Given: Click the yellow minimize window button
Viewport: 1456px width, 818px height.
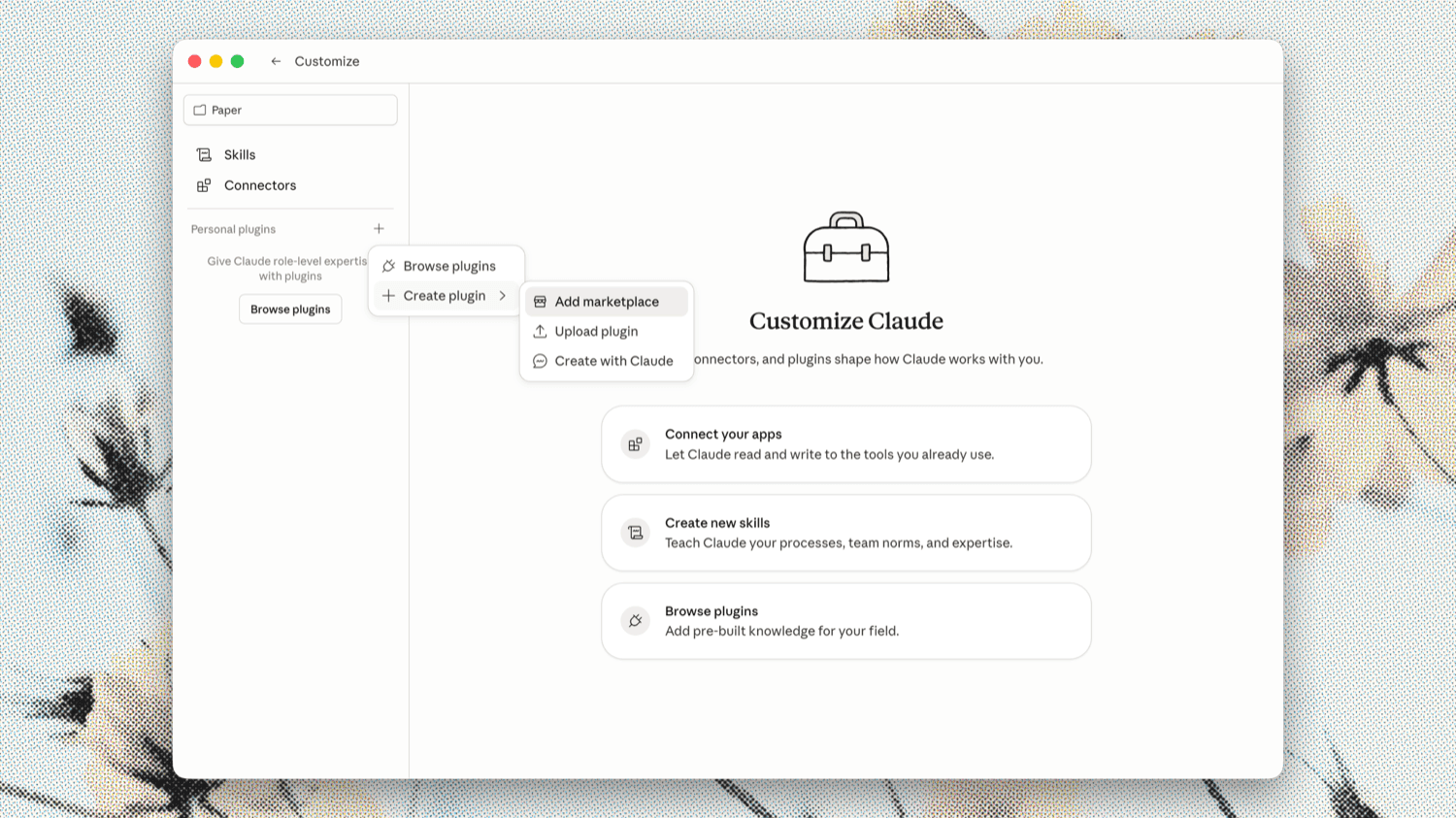Looking at the screenshot, I should 215,61.
